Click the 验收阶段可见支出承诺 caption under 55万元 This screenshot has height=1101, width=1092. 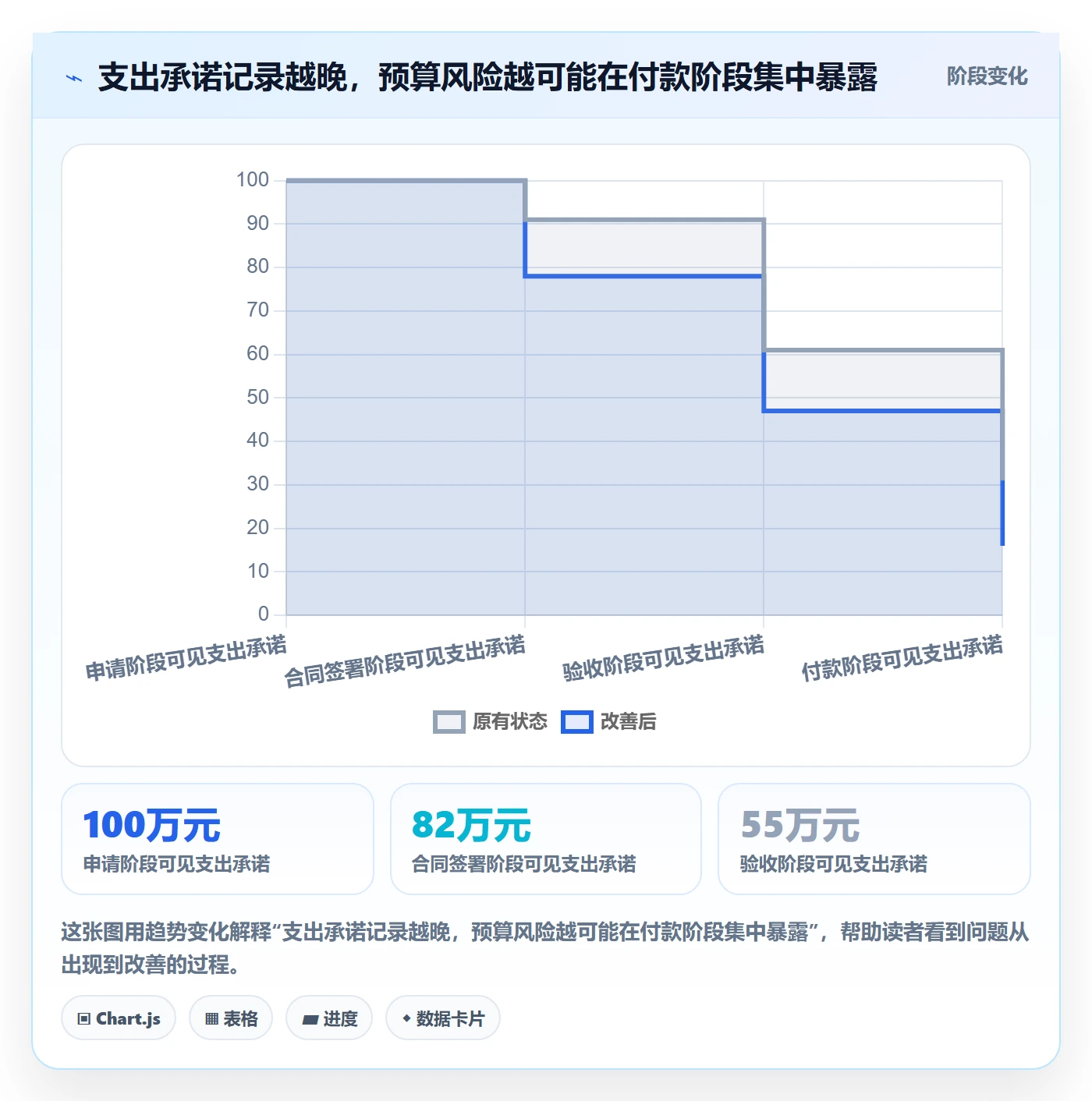[x=833, y=864]
